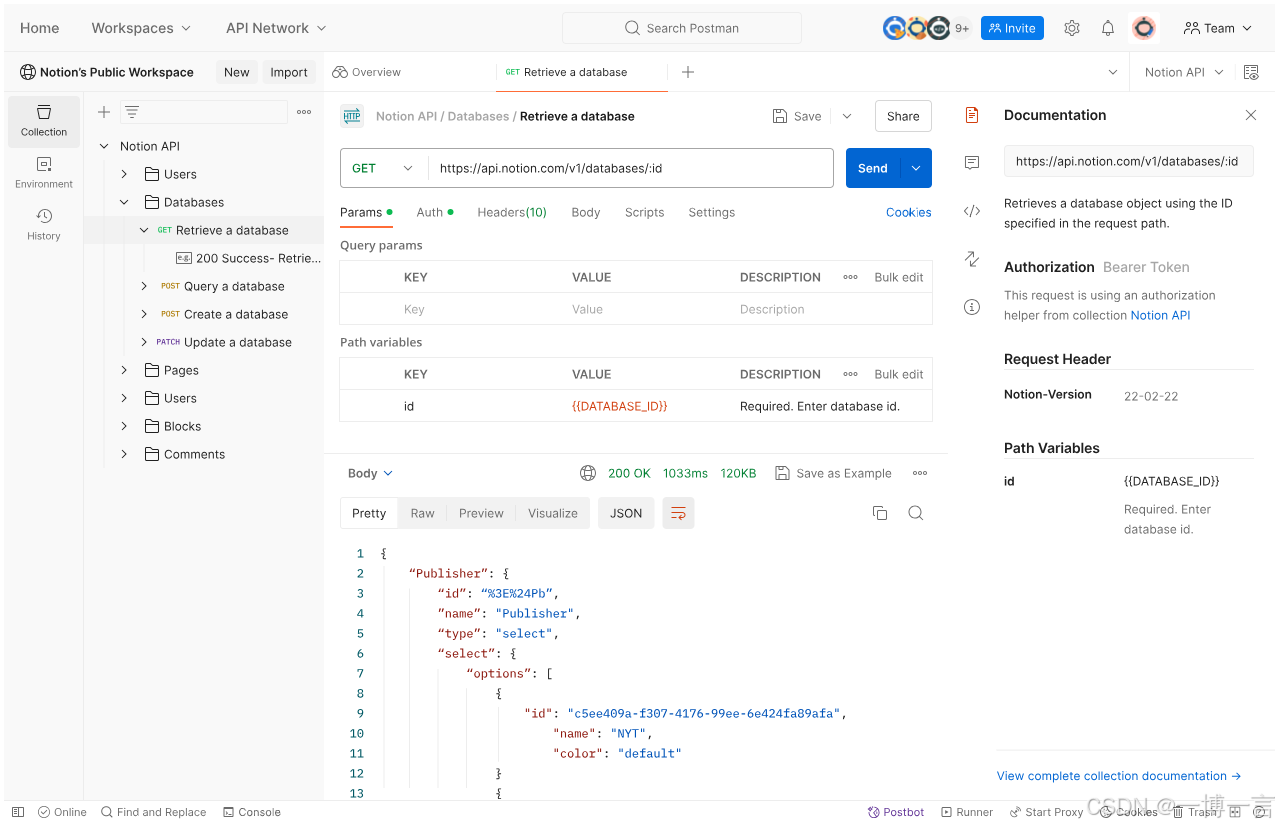Image resolution: width=1279 pixels, height=828 pixels.
Task: Search the response with magnifier icon
Action: pos(915,513)
